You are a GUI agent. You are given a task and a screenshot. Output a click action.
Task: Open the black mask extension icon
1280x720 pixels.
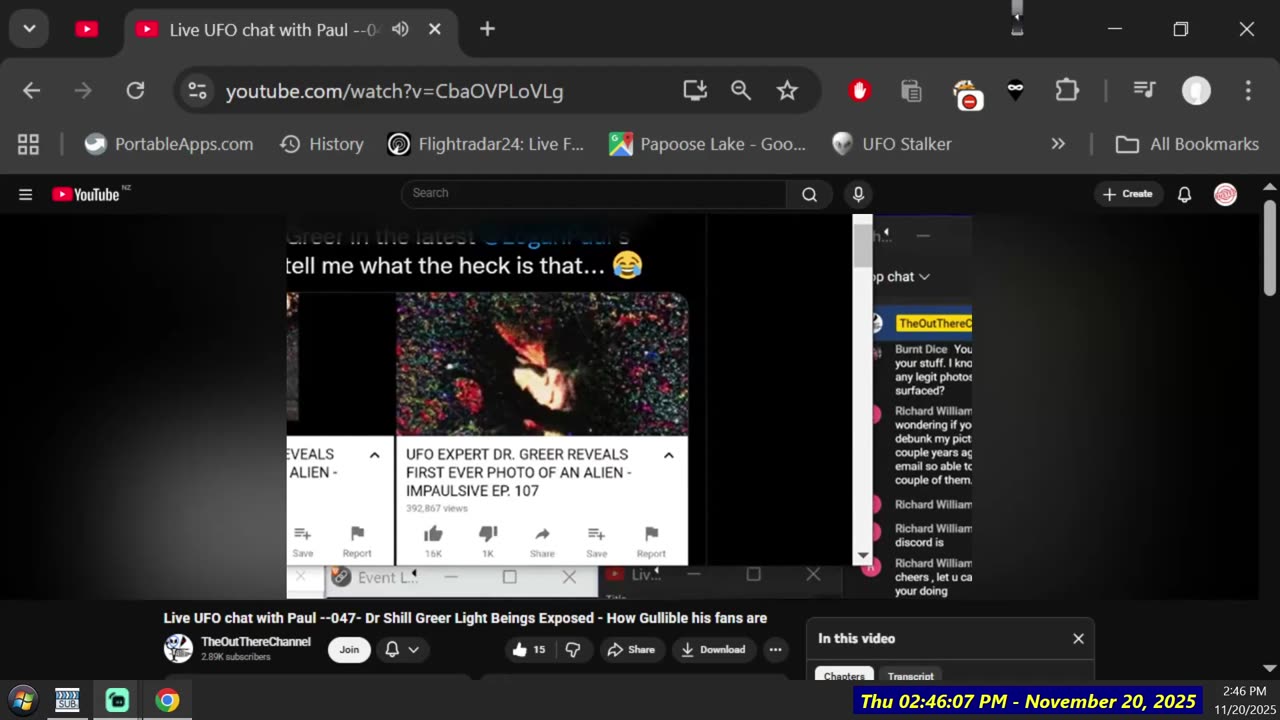pos(1015,91)
